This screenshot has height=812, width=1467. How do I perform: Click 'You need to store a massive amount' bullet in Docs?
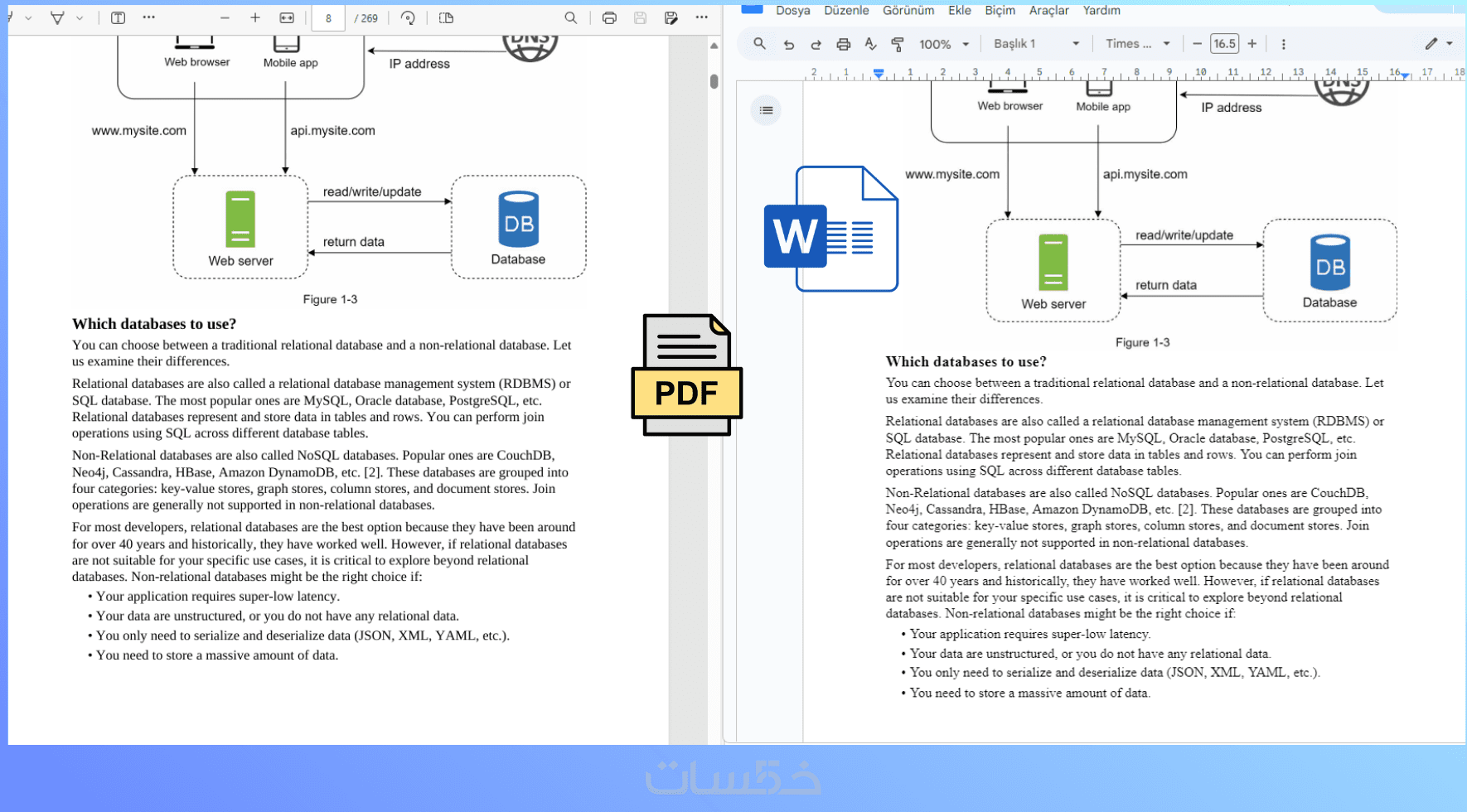click(1026, 694)
